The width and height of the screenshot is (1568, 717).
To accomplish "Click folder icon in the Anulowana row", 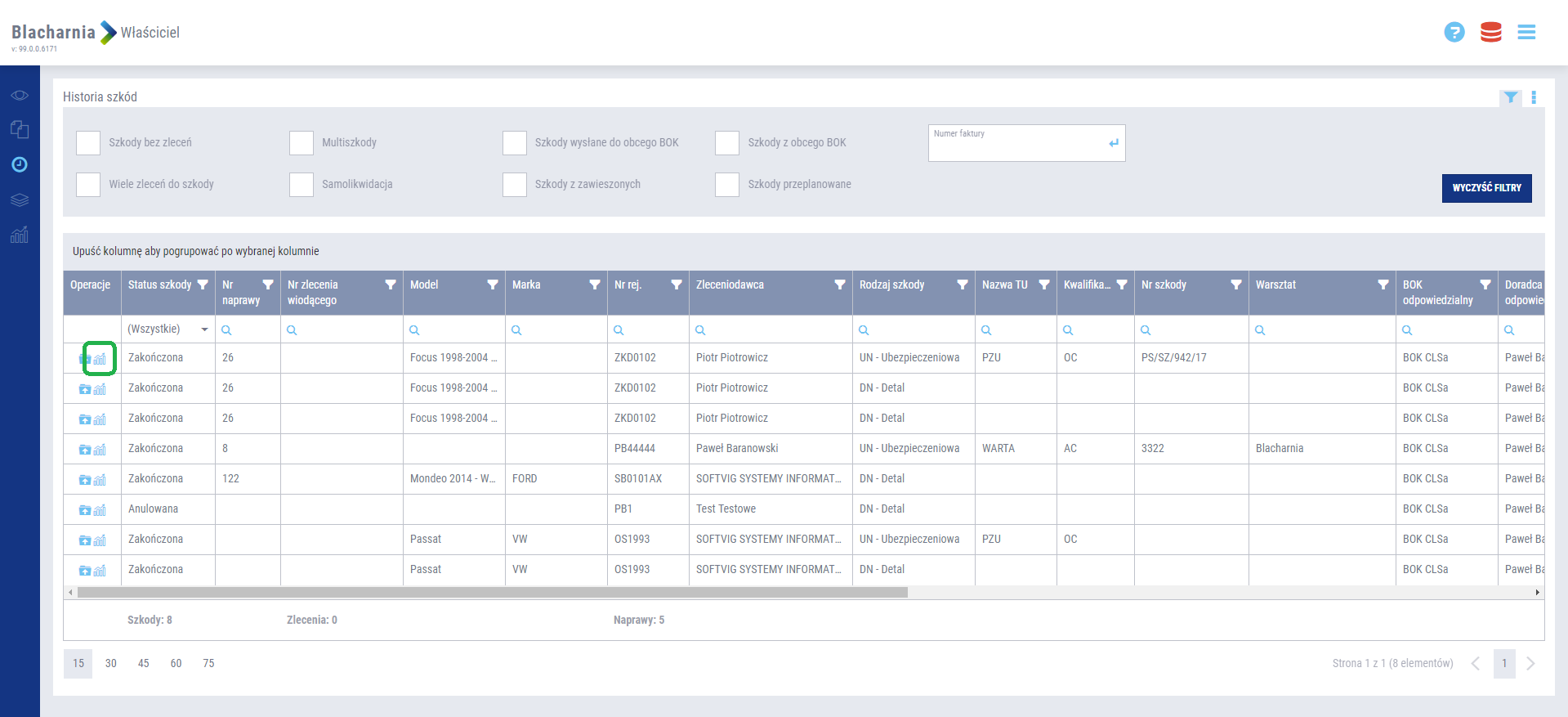I will point(85,510).
